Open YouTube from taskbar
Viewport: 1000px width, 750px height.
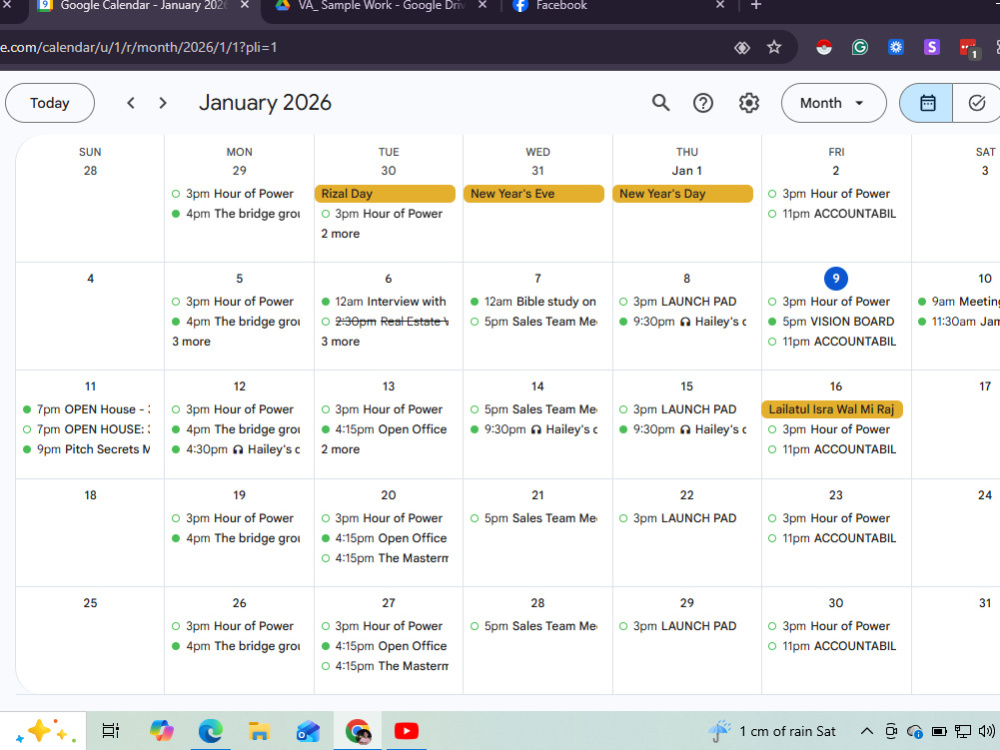pos(406,731)
